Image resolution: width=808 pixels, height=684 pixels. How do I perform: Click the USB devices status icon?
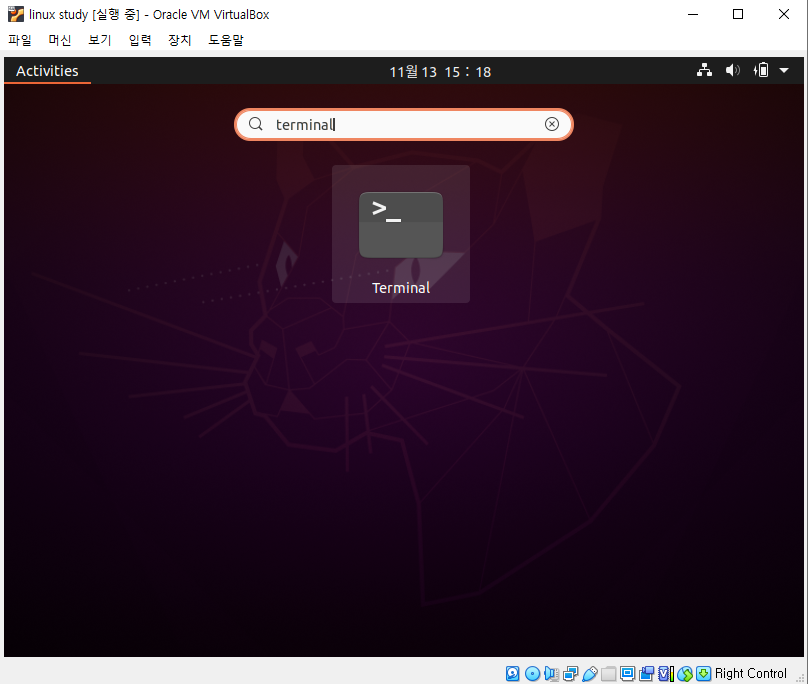click(590, 673)
